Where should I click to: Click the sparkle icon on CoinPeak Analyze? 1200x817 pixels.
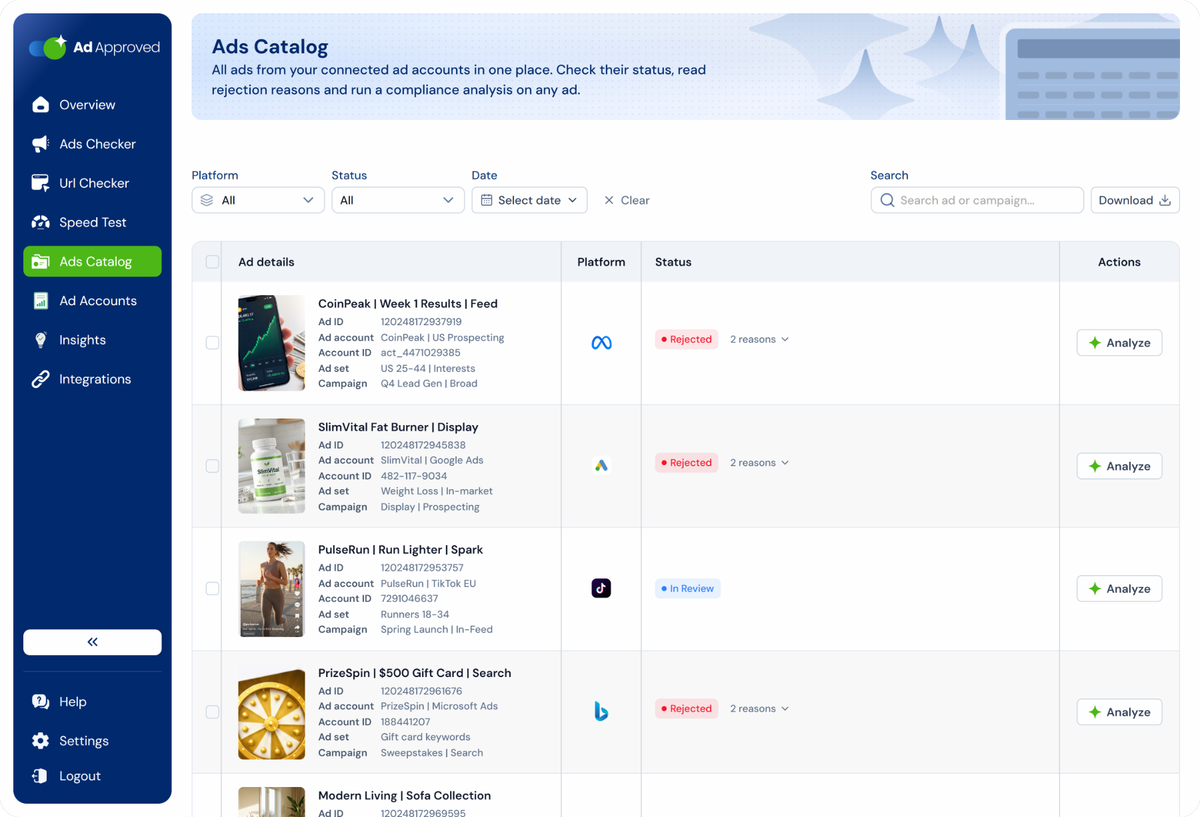click(x=1095, y=343)
